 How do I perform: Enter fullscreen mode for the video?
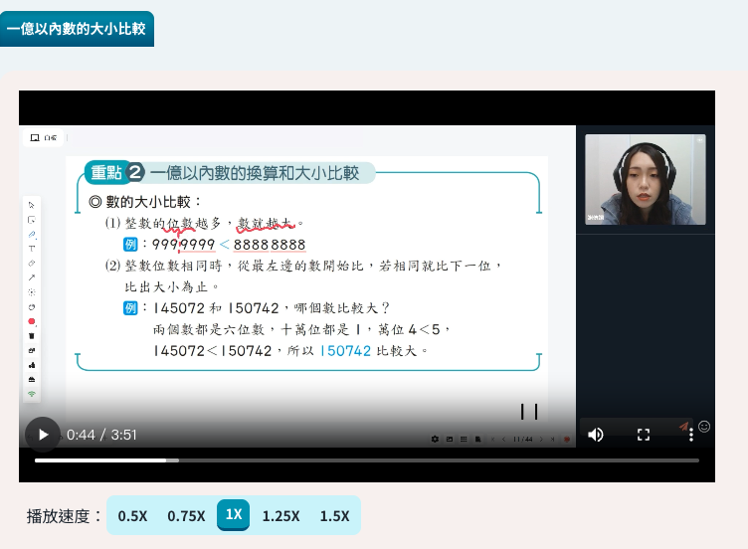[x=643, y=434]
